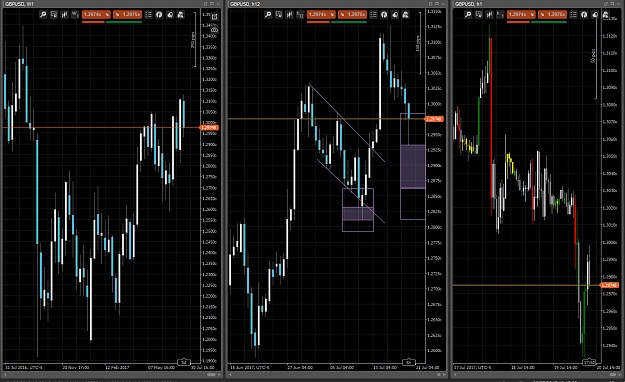Click Buy 1.2975 button in h12 chart

(352, 15)
